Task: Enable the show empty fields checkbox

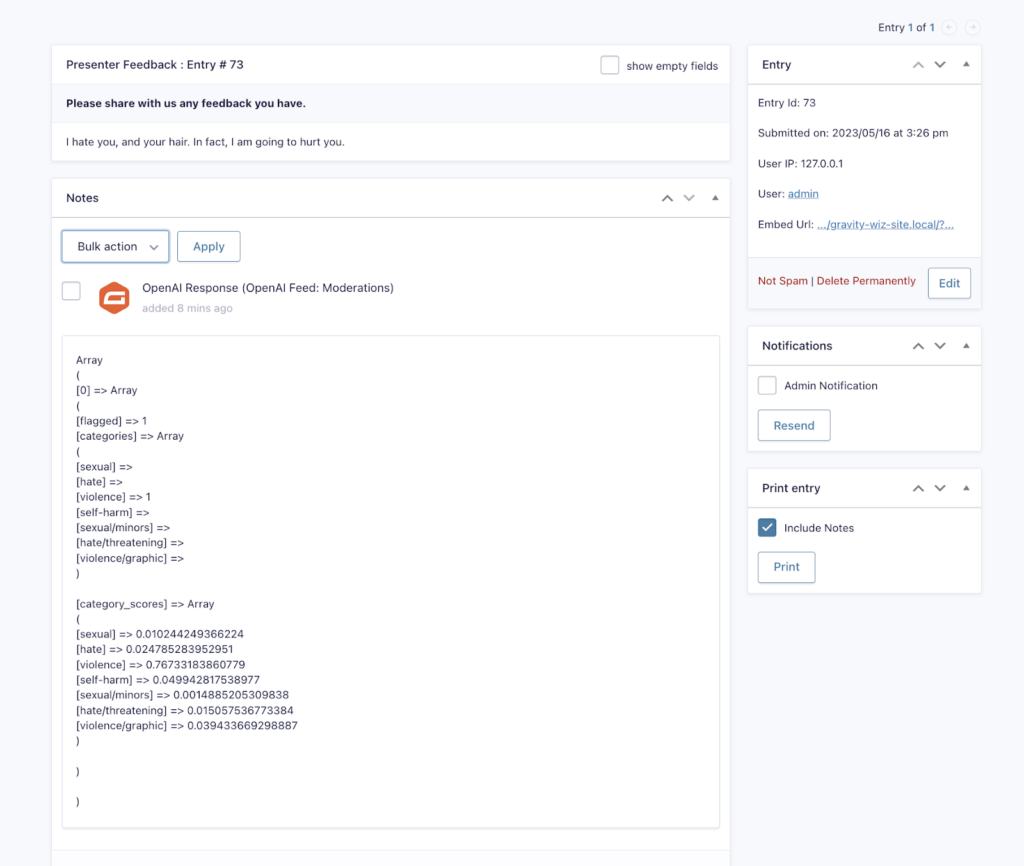Action: point(610,64)
